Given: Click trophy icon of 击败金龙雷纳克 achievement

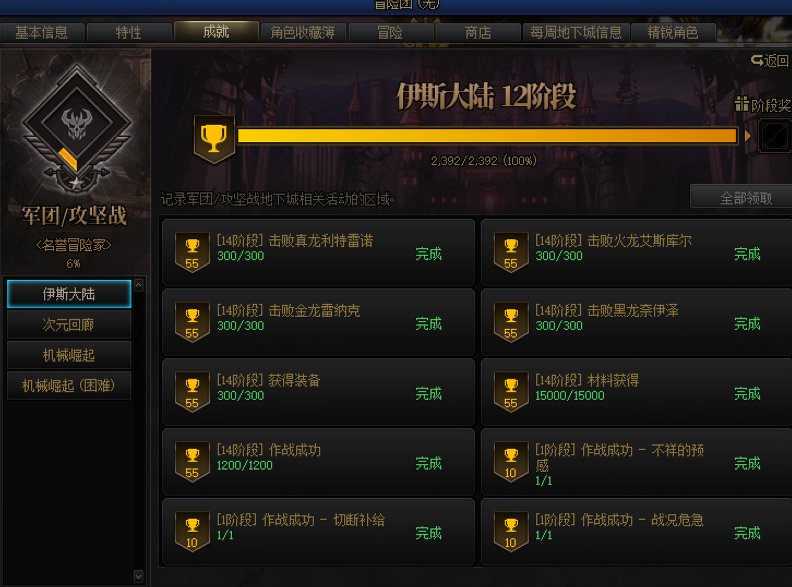Looking at the screenshot, I should pyautogui.click(x=192, y=322).
